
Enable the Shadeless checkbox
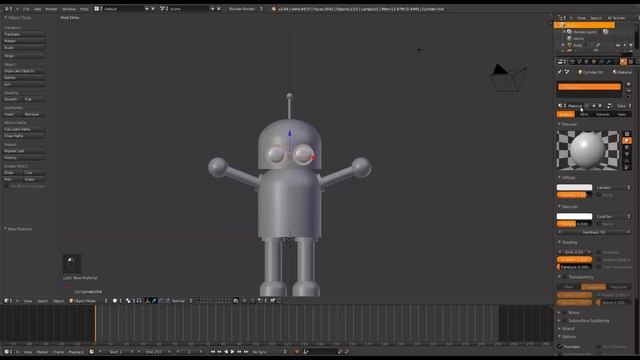[599, 252]
